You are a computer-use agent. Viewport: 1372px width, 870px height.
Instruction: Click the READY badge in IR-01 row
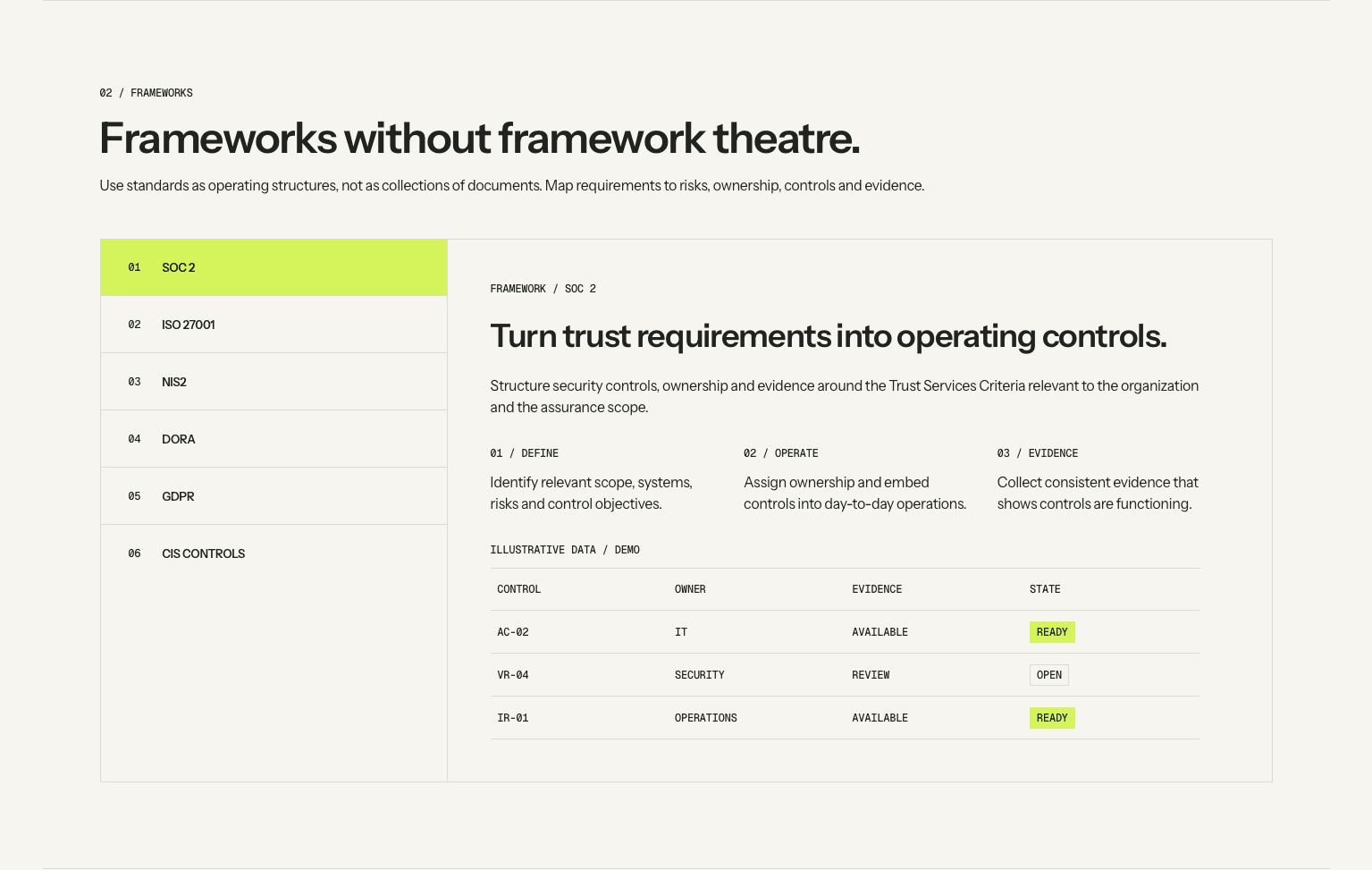click(1052, 718)
